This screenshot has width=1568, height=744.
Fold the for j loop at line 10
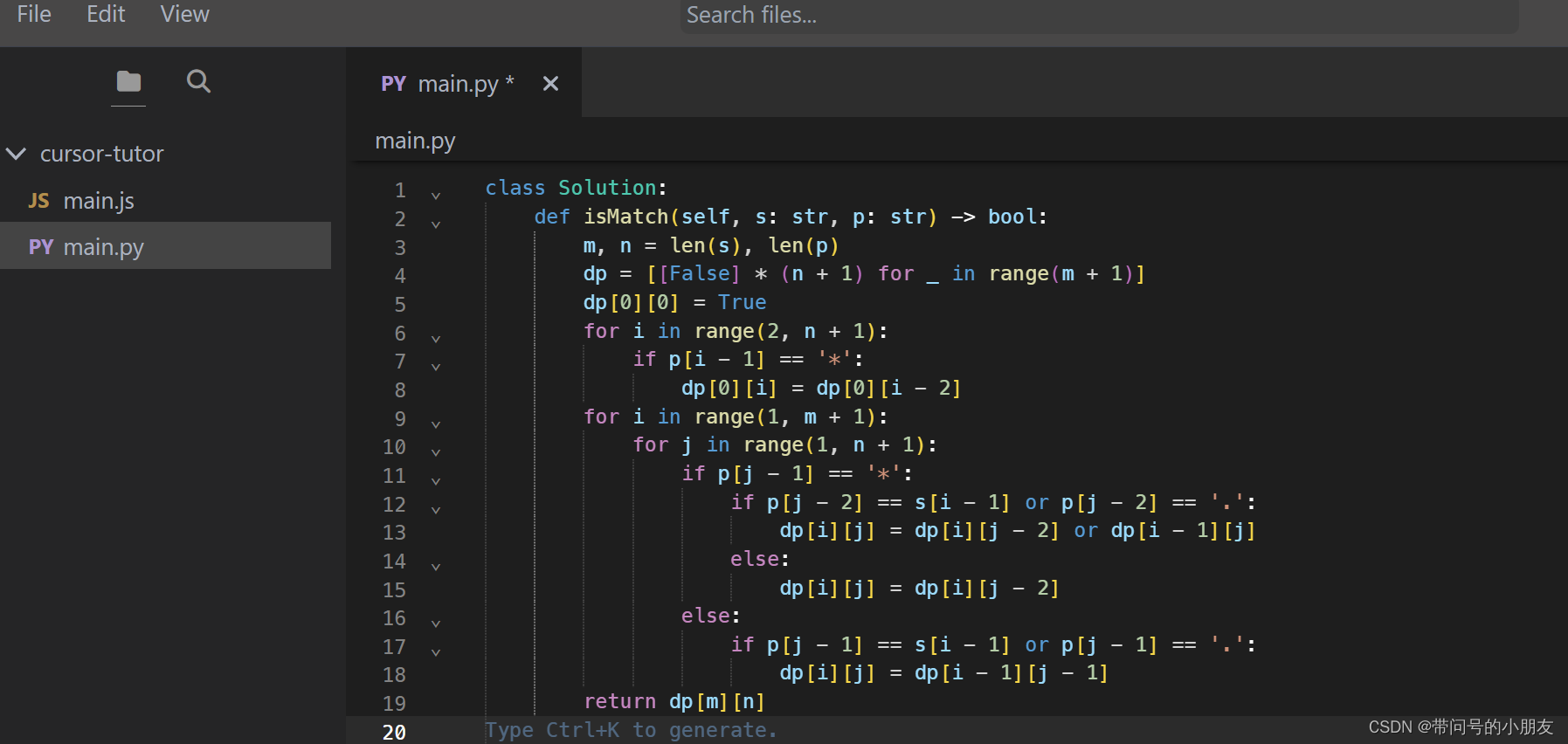click(x=436, y=452)
